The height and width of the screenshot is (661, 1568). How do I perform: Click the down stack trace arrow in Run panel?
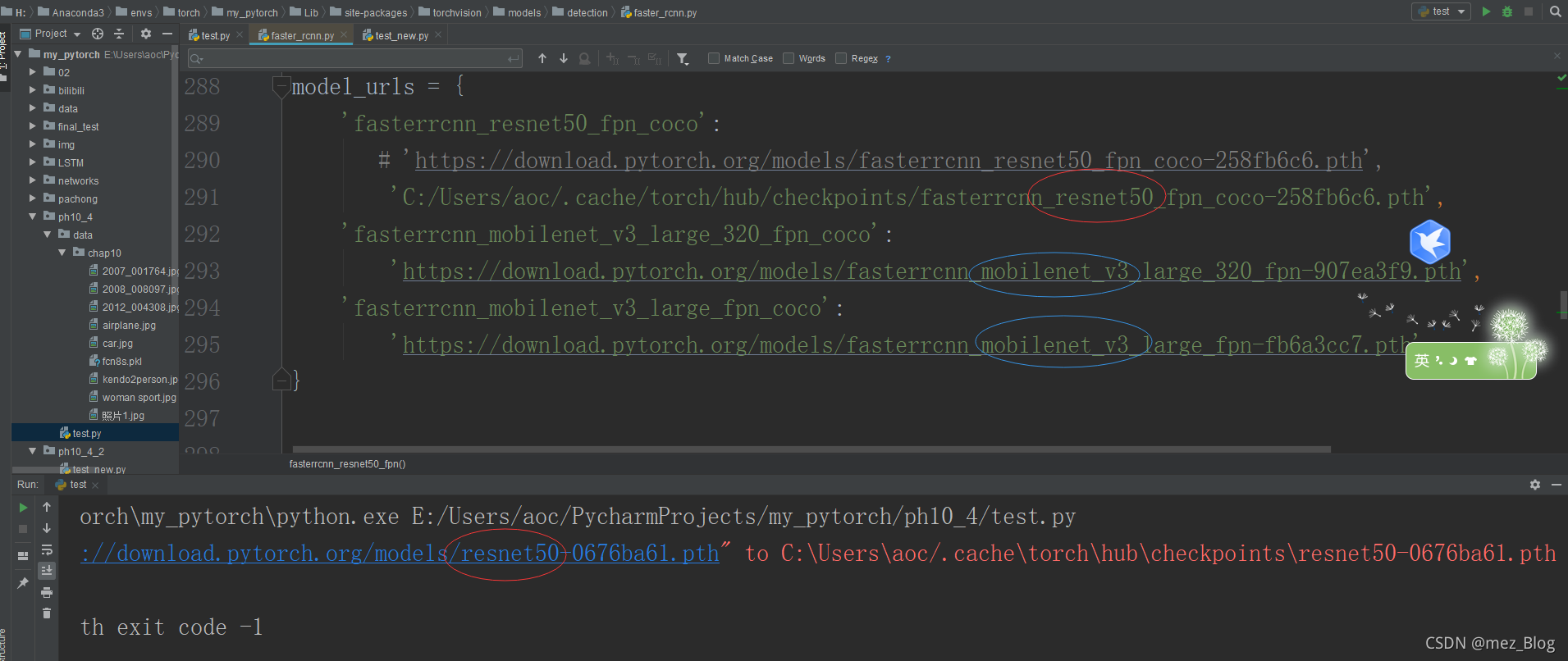(47, 528)
